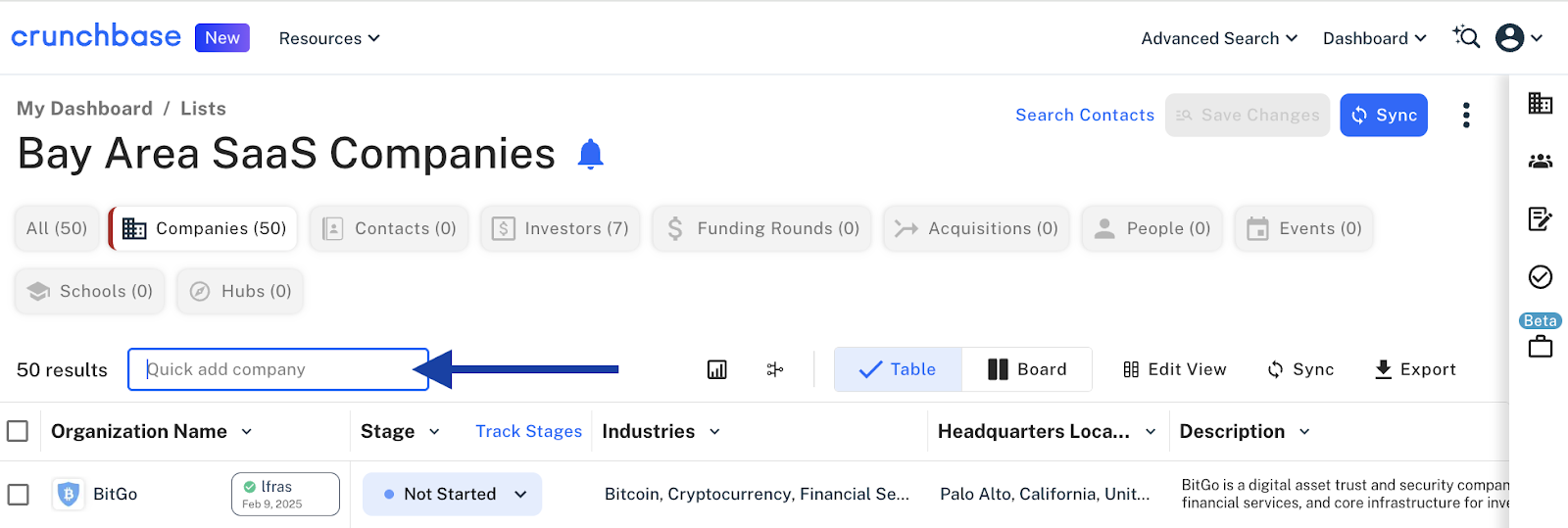Select the BitGo row checkbox
This screenshot has width=1568, height=528.
[x=18, y=494]
